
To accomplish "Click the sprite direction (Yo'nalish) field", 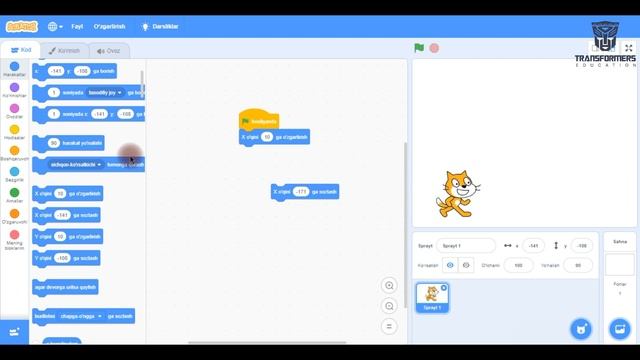I will coord(578,265).
